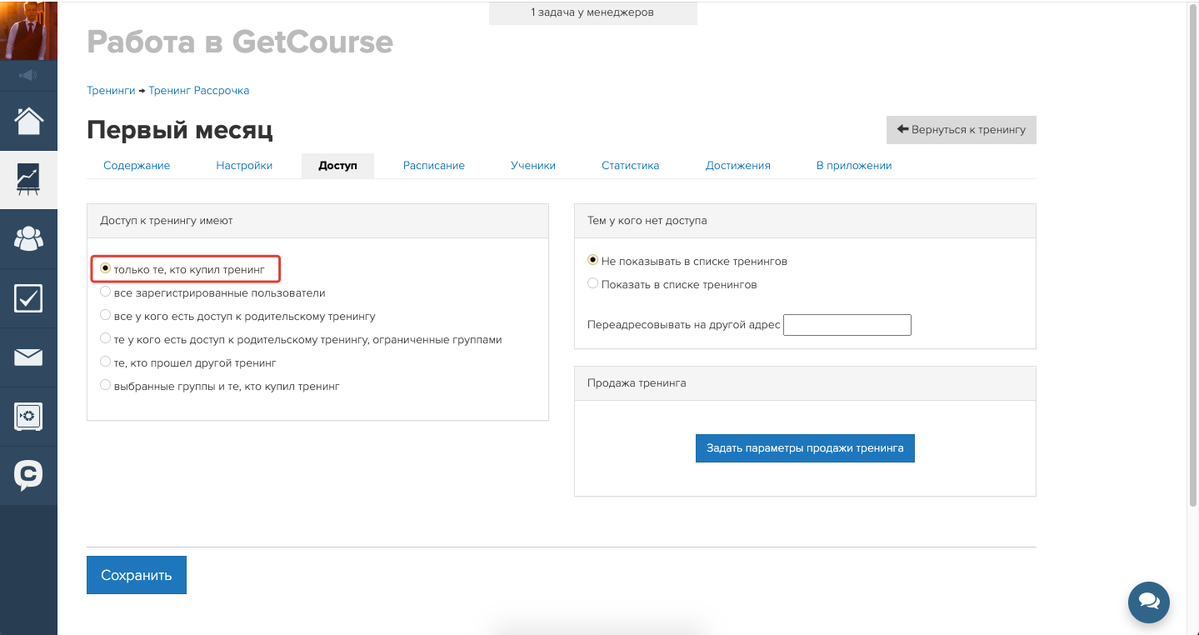Open the chat bubble icon in sidebar
The width and height of the screenshot is (1199, 635).
(x=28, y=475)
